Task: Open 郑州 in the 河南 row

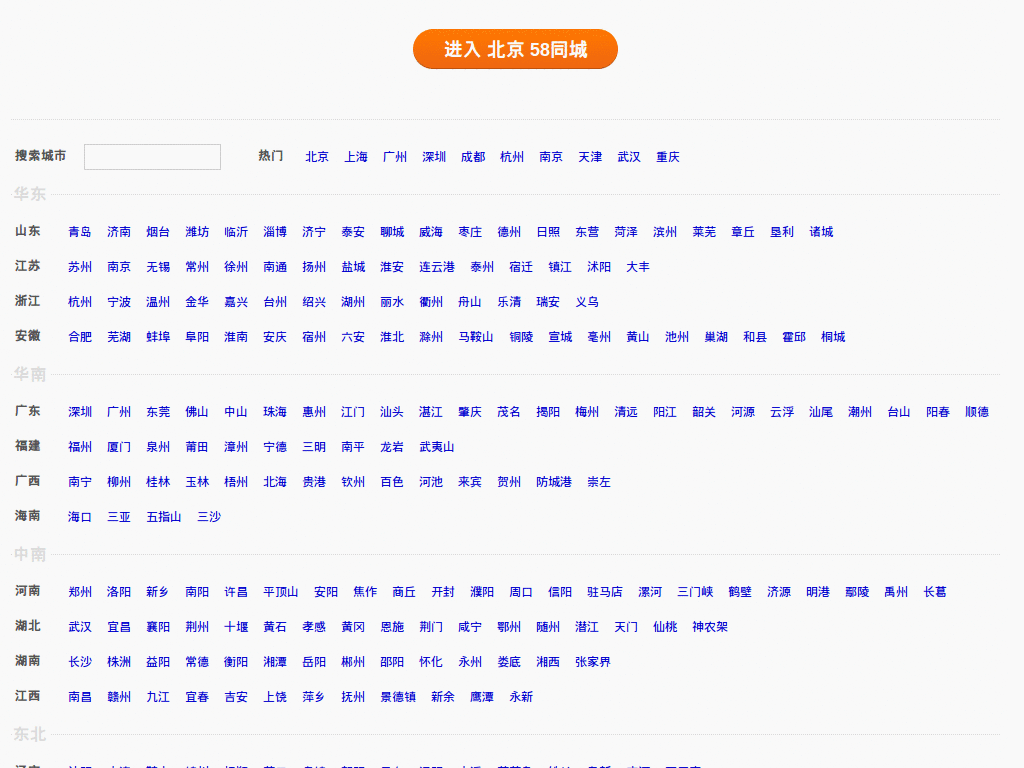Action: [80, 592]
